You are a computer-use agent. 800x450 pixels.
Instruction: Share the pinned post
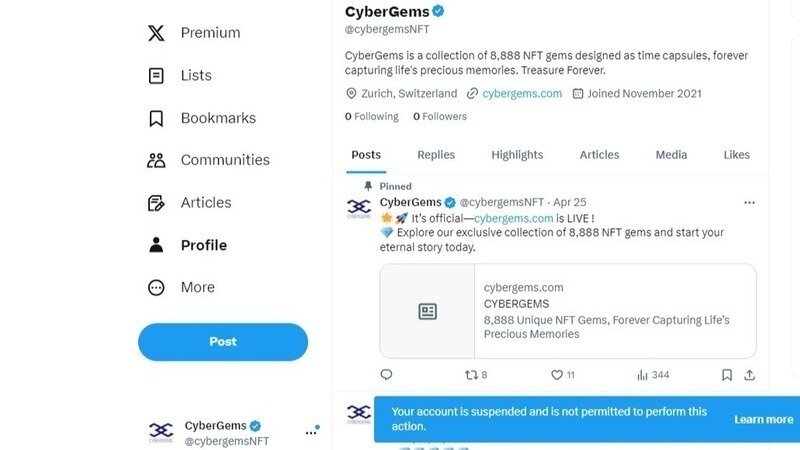tap(749, 375)
